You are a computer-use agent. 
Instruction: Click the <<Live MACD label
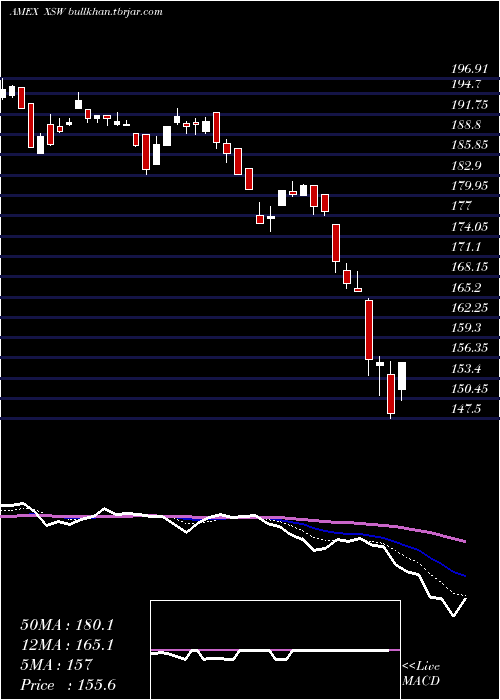coord(421,674)
